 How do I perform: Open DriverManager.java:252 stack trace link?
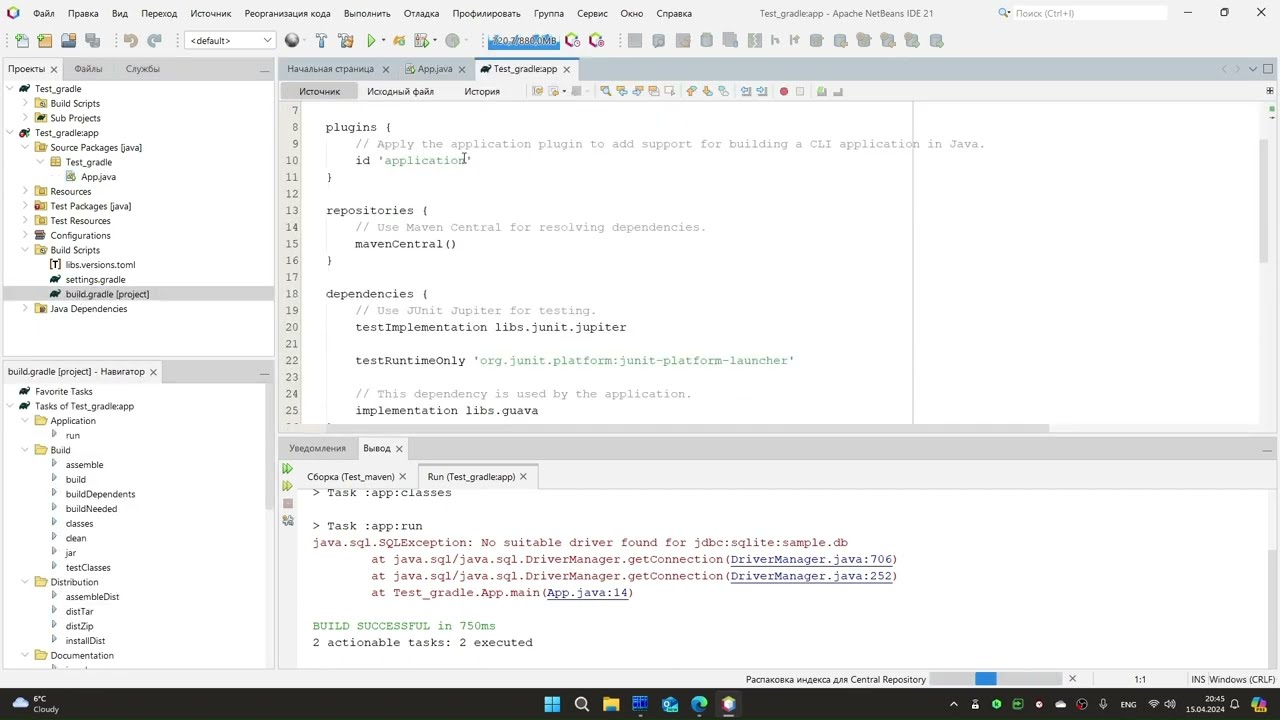click(x=811, y=576)
